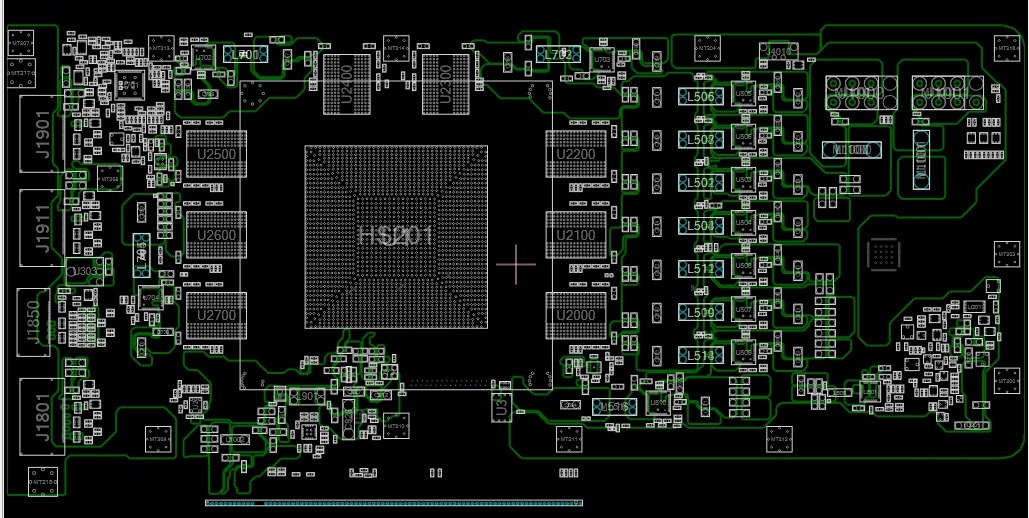Screen dimensions: 1029x518
Task: Select the U501 chip
Action: click(x=870, y=393)
